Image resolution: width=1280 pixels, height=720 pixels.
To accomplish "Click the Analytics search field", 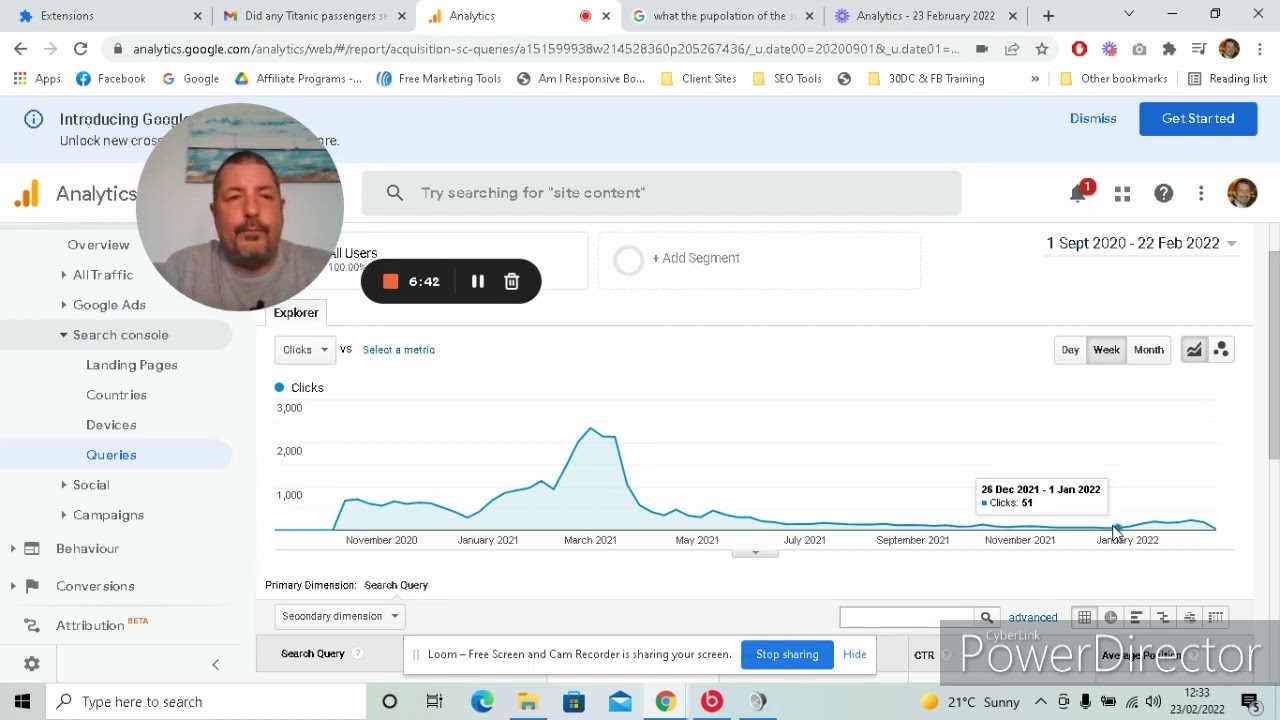I will 661,193.
